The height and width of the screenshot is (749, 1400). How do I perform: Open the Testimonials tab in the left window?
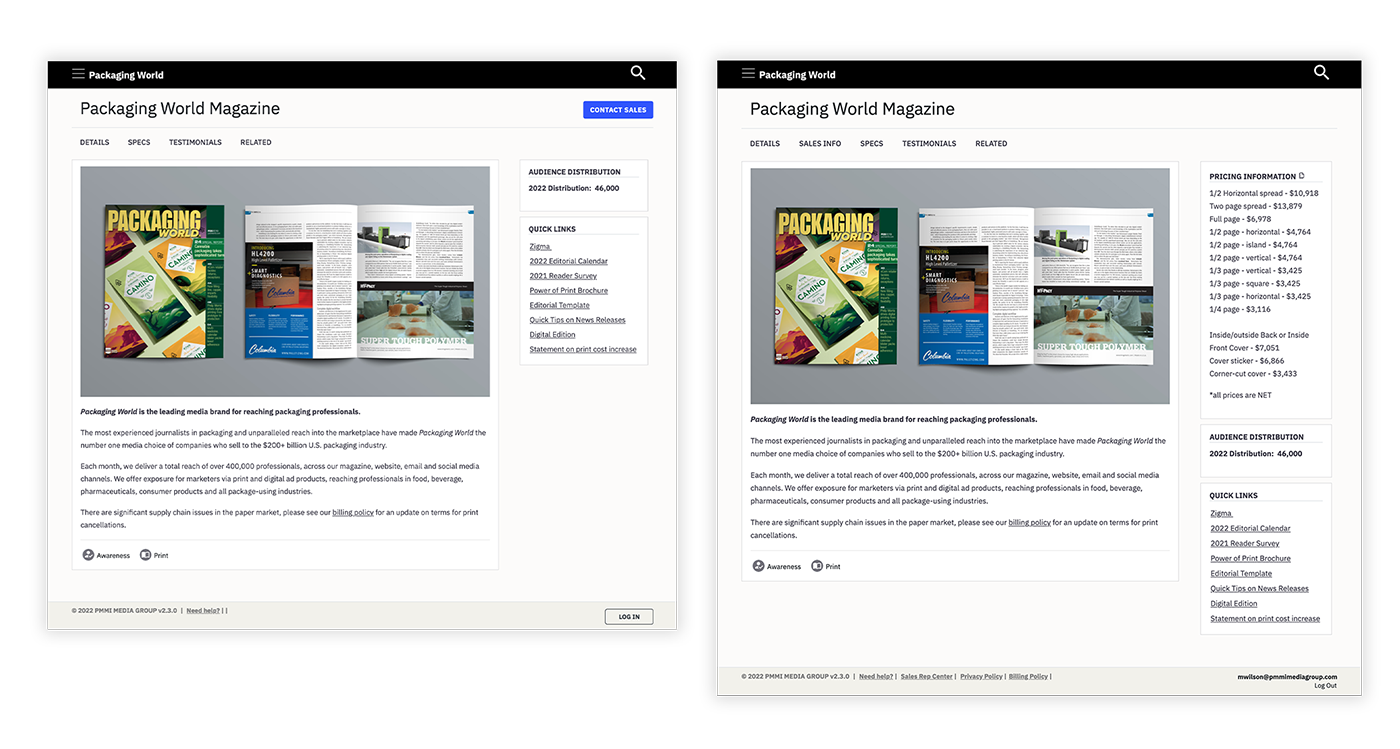[195, 143]
